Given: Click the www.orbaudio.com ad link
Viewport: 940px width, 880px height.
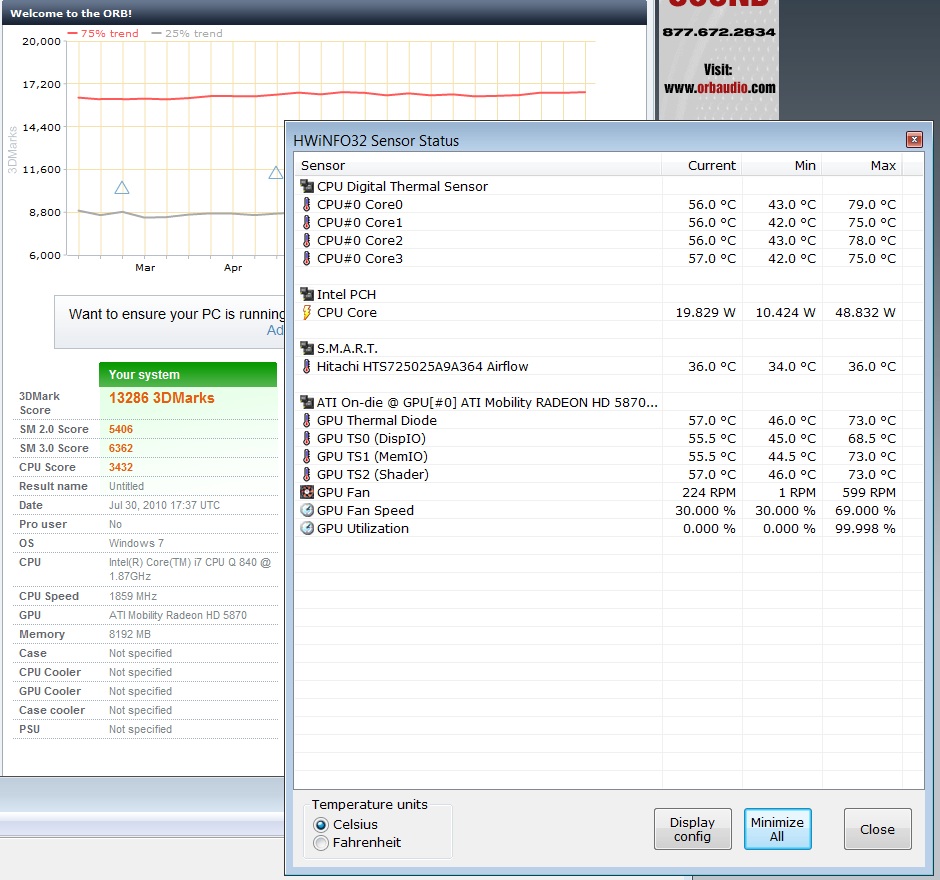Looking at the screenshot, I should 719,88.
